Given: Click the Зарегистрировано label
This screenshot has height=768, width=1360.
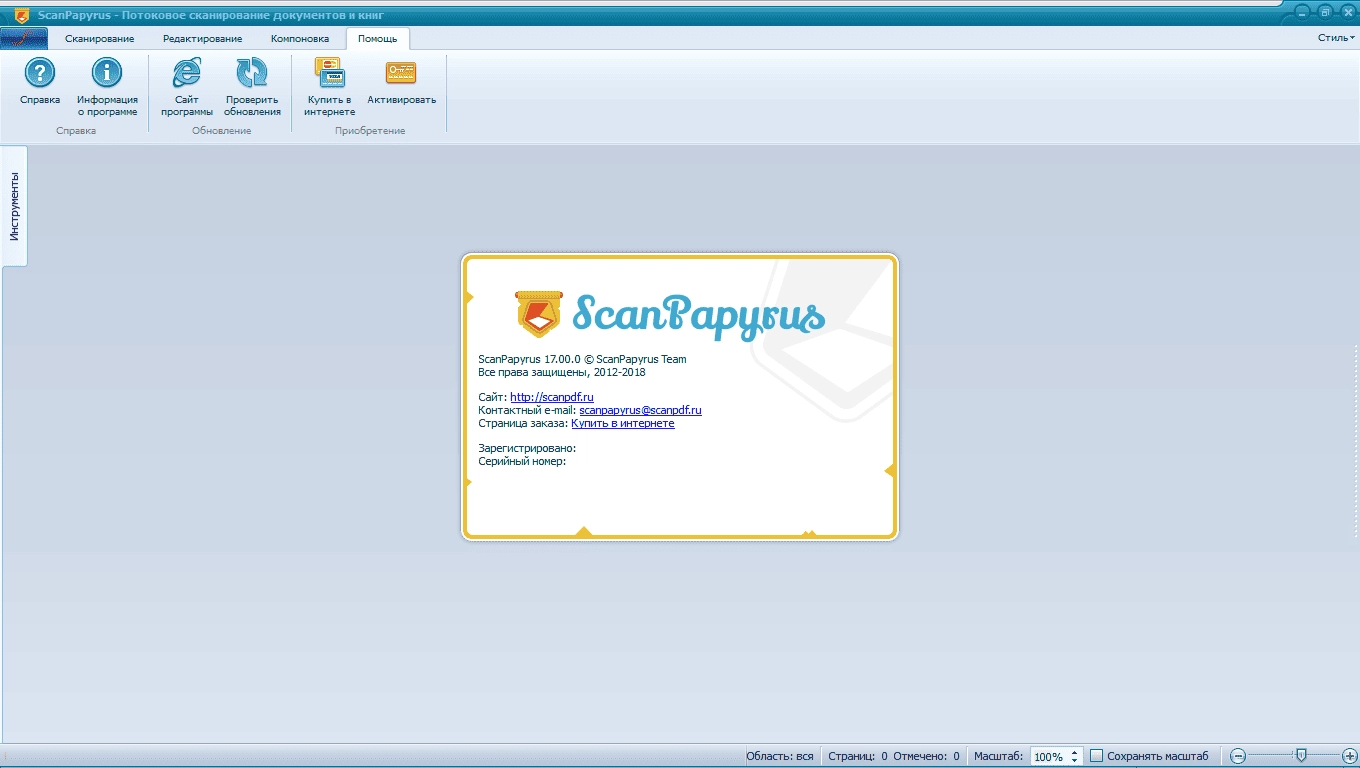Looking at the screenshot, I should pos(528,448).
